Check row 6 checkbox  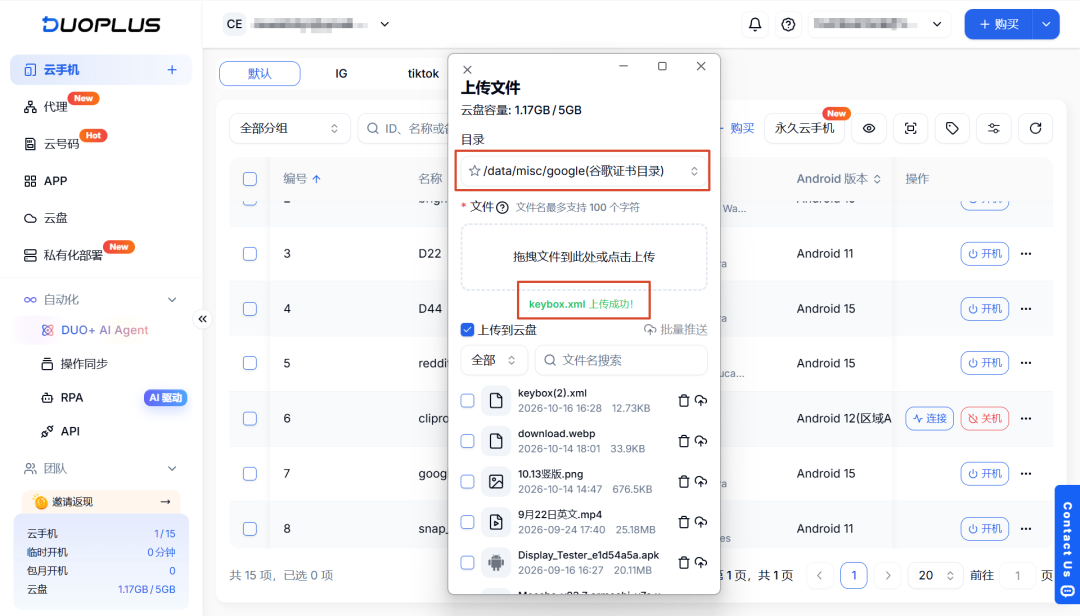coord(250,418)
